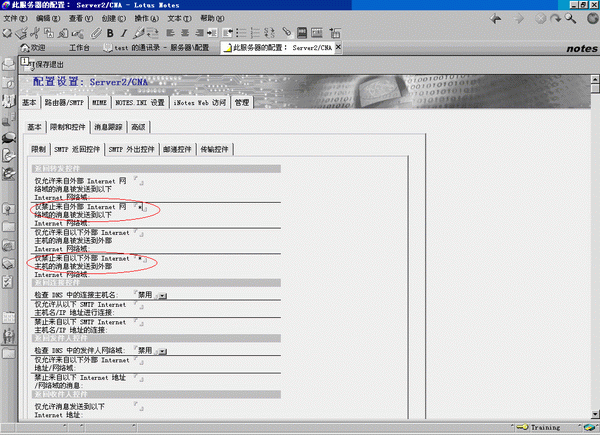Click the search magnifier icon at top right
The width and height of the screenshot is (600, 435).
point(569,18)
